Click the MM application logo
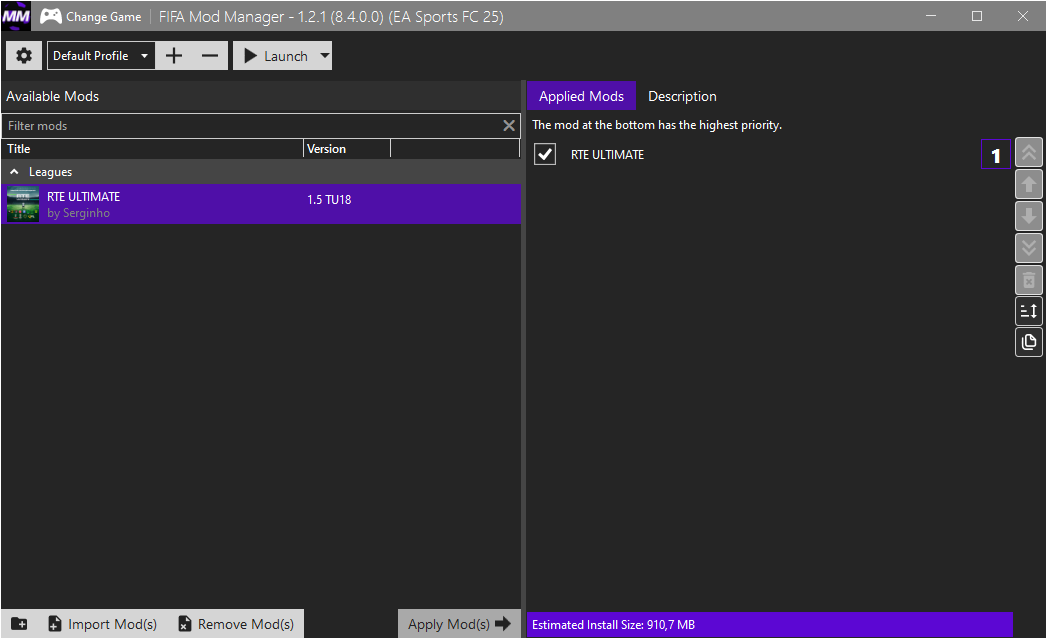 click(x=16, y=16)
